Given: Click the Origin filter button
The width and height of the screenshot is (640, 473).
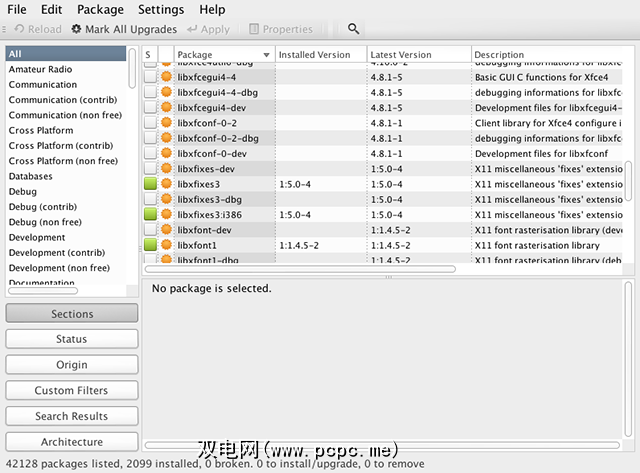Looking at the screenshot, I should tap(72, 364).
